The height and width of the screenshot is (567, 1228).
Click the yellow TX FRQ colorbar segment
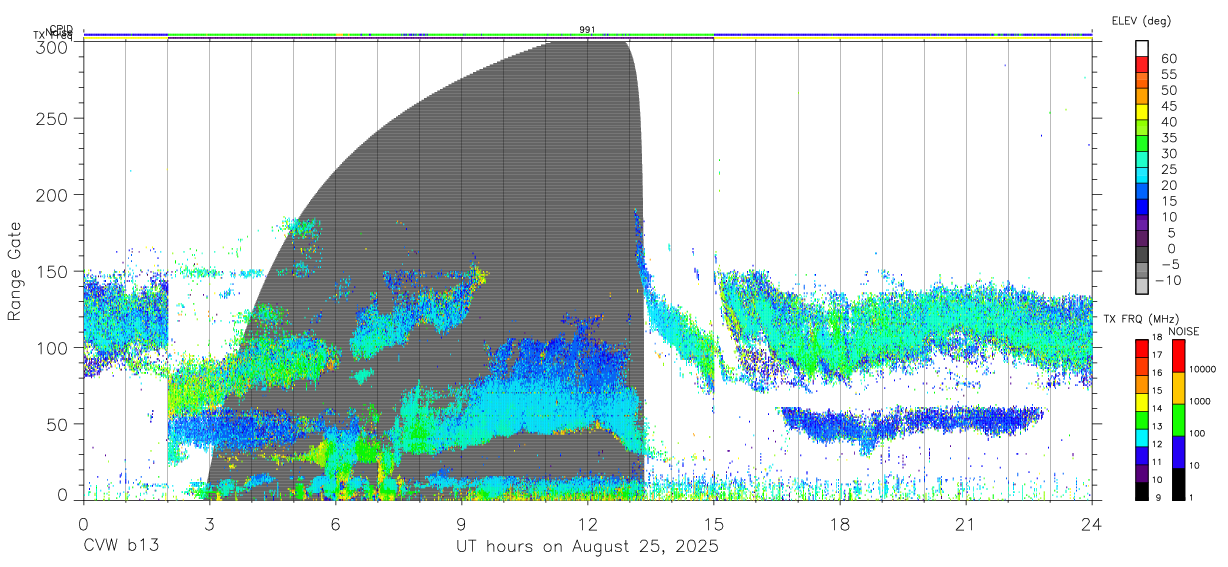(x=1142, y=402)
